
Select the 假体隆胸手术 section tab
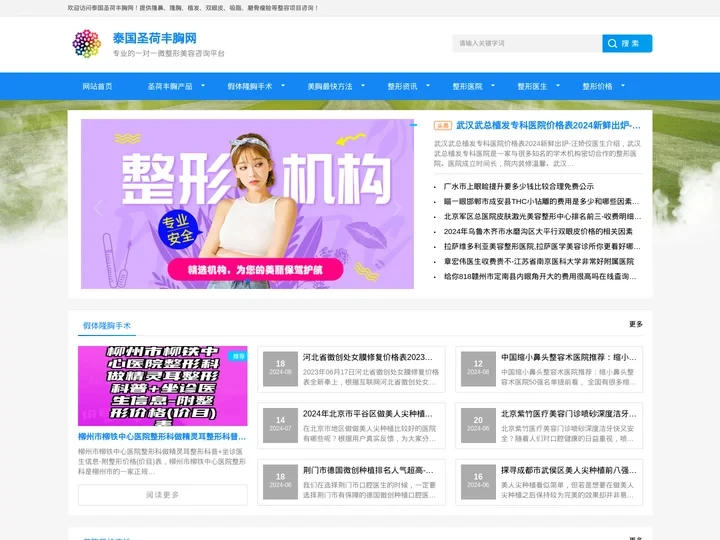[106, 325]
